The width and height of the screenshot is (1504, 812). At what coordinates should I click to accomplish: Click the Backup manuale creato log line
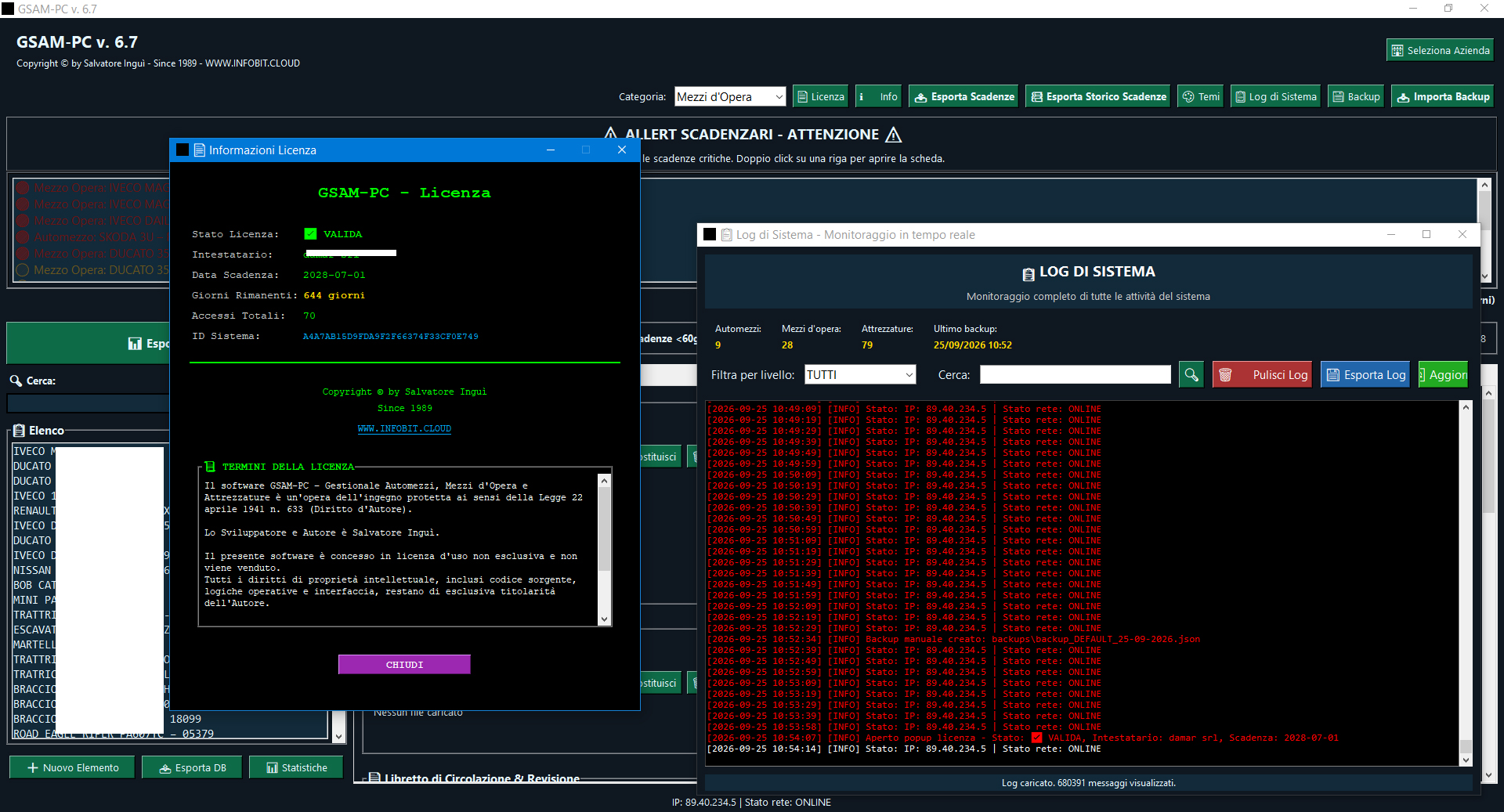953,639
